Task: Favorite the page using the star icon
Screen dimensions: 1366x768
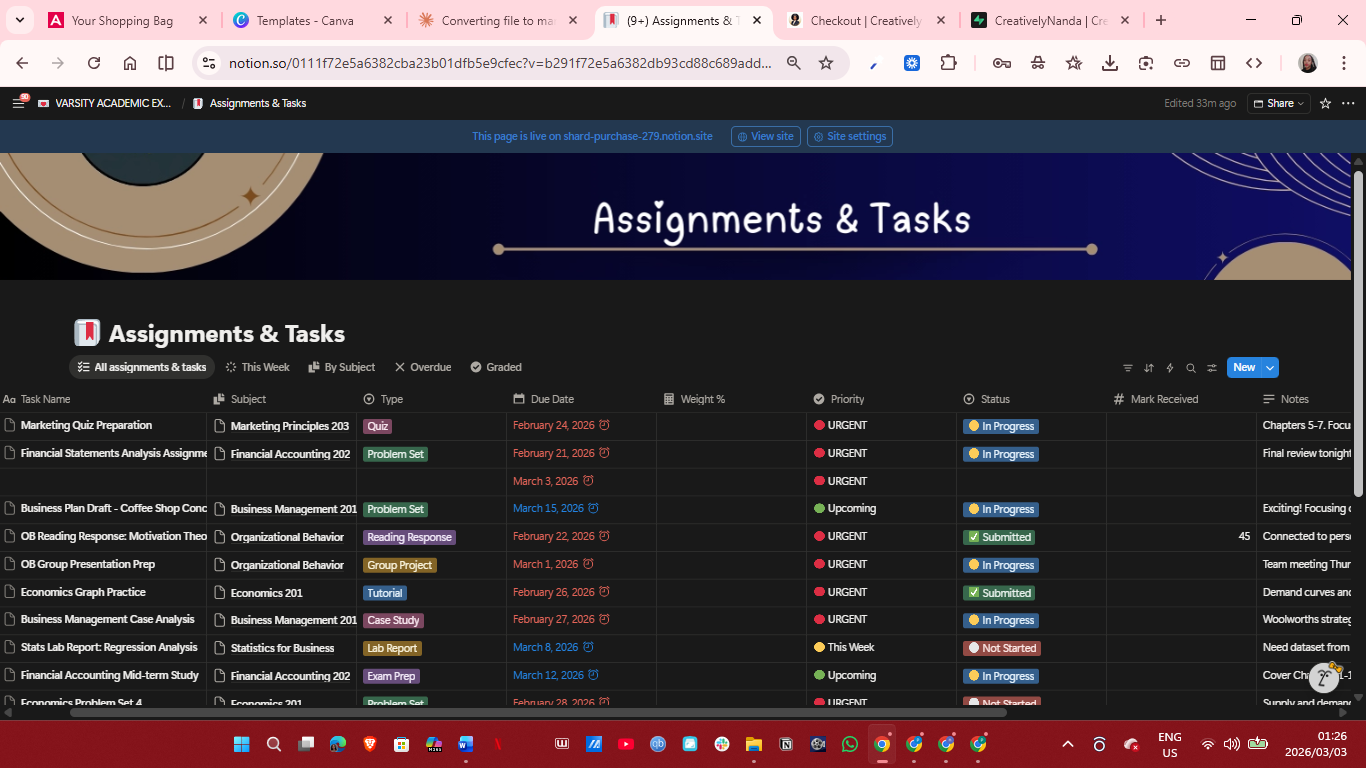Action: pos(1324,102)
